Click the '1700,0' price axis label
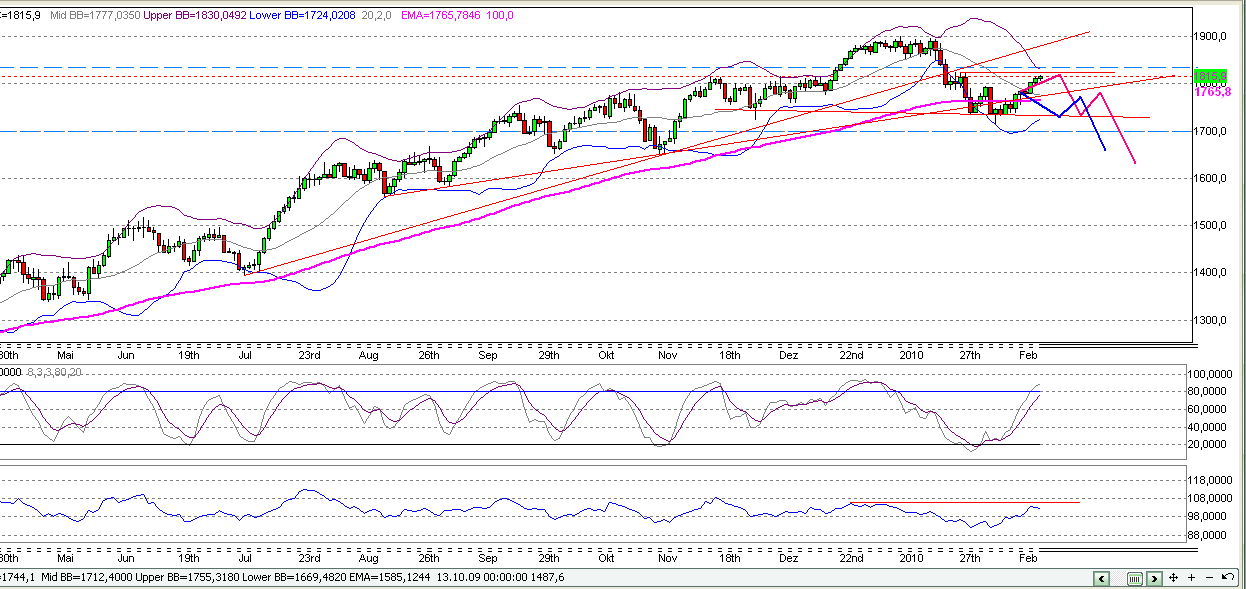The image size is (1246, 589). point(1211,131)
